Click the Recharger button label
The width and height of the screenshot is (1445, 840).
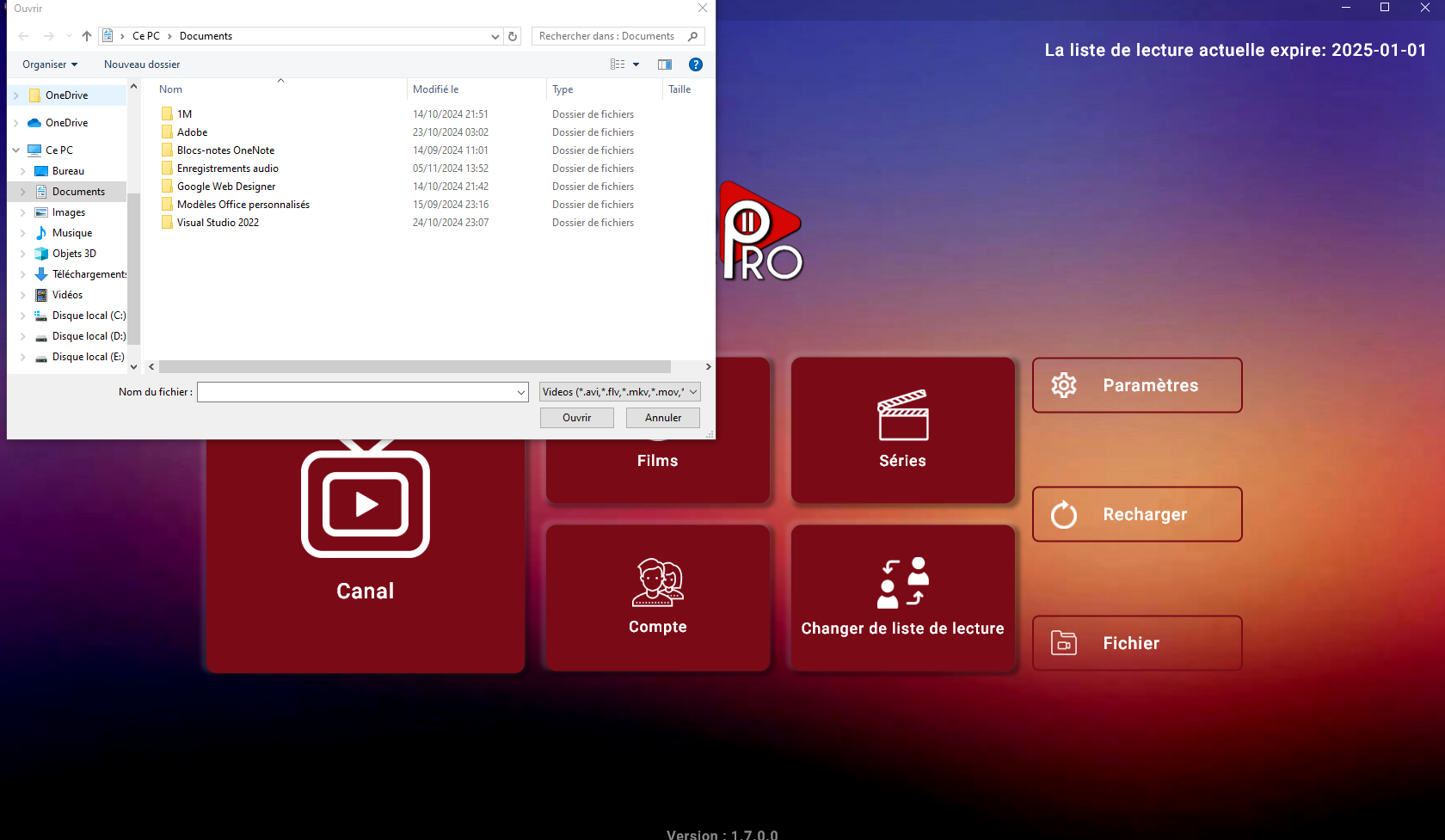point(1145,514)
